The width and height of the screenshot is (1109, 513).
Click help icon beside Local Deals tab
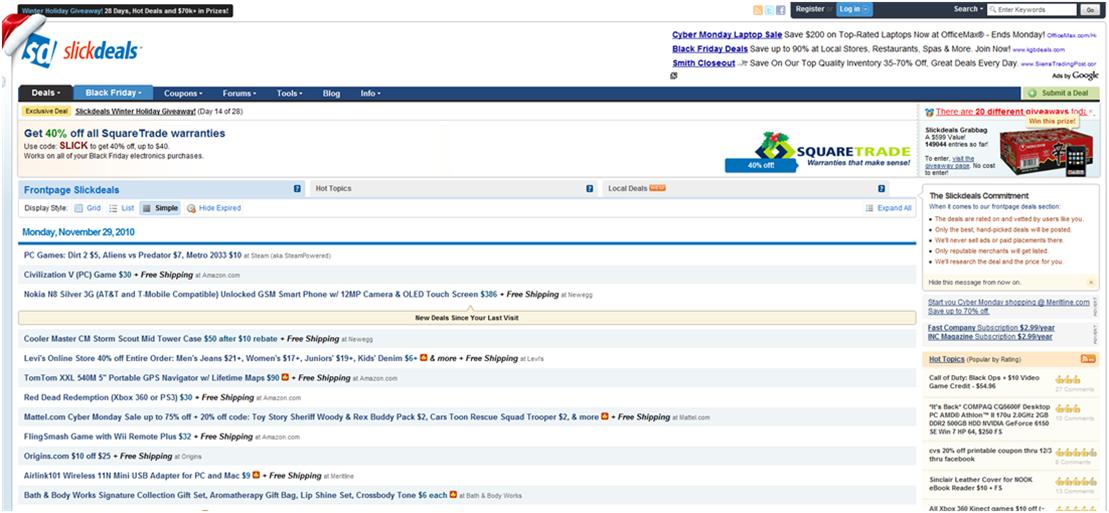(x=881, y=189)
